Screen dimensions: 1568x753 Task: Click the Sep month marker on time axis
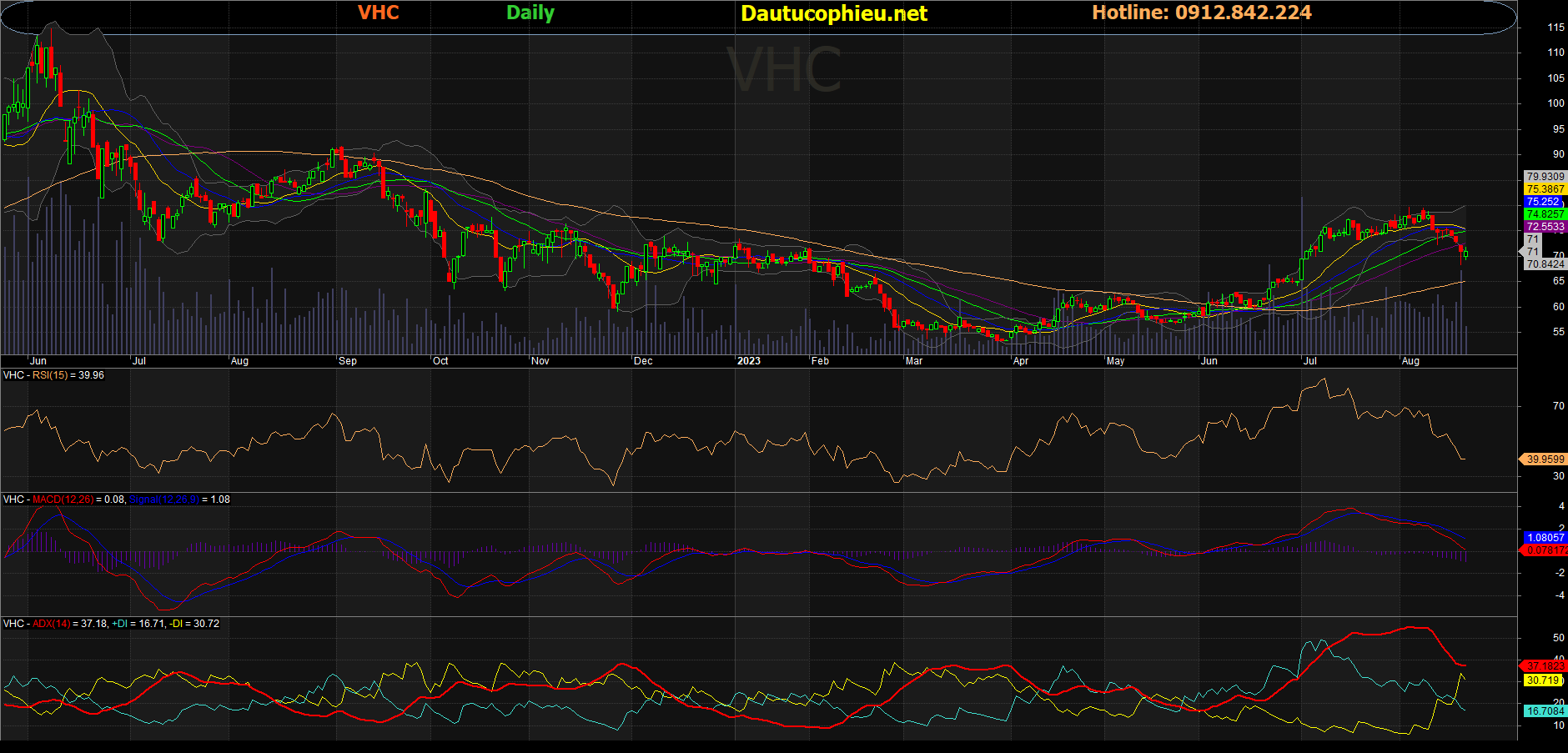click(348, 361)
